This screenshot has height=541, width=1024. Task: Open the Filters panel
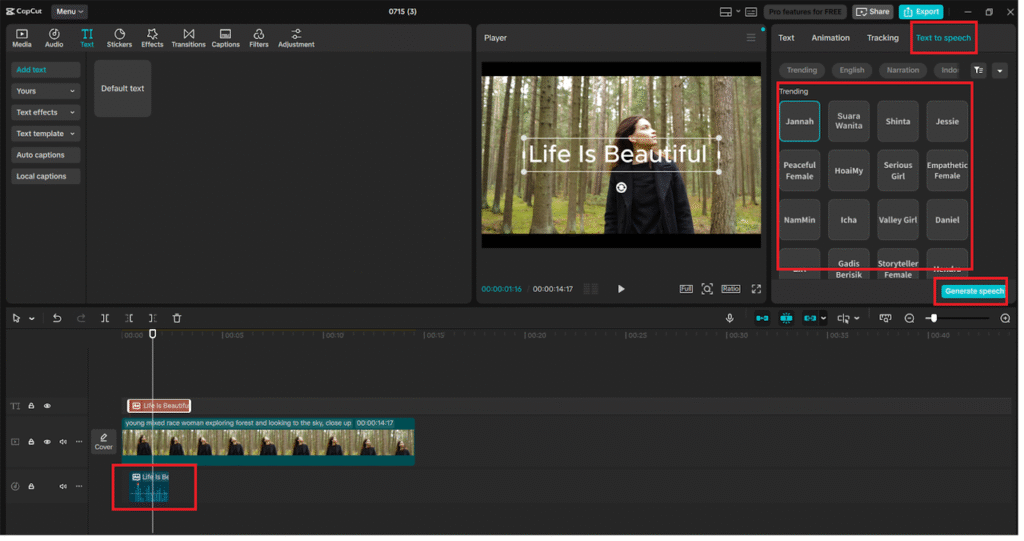[x=258, y=38]
